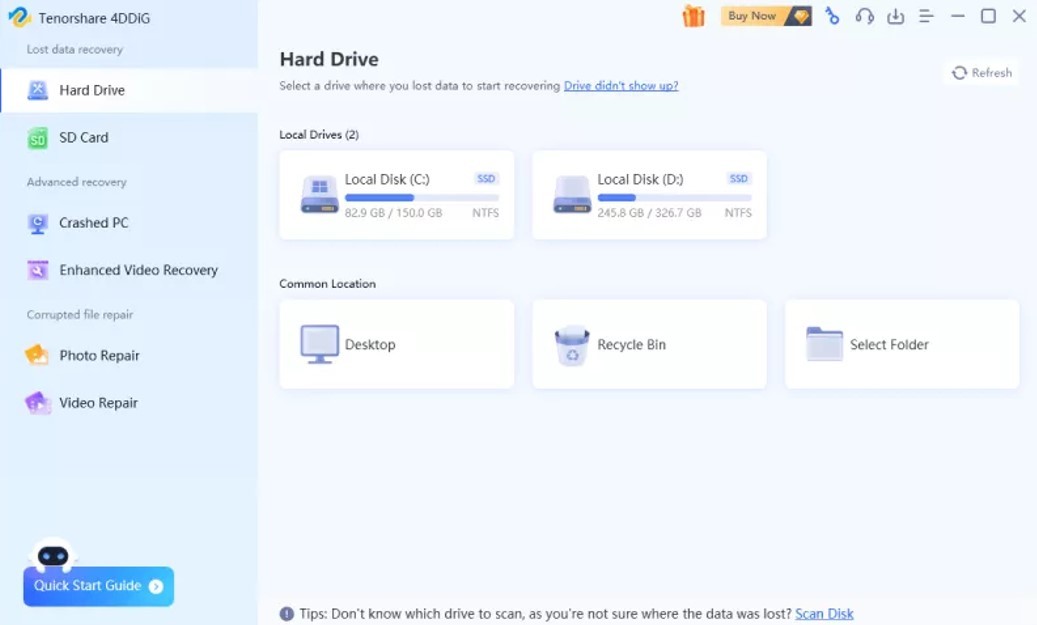This screenshot has height=625, width=1037.
Task: Click the blue key registration icon
Action: (832, 16)
